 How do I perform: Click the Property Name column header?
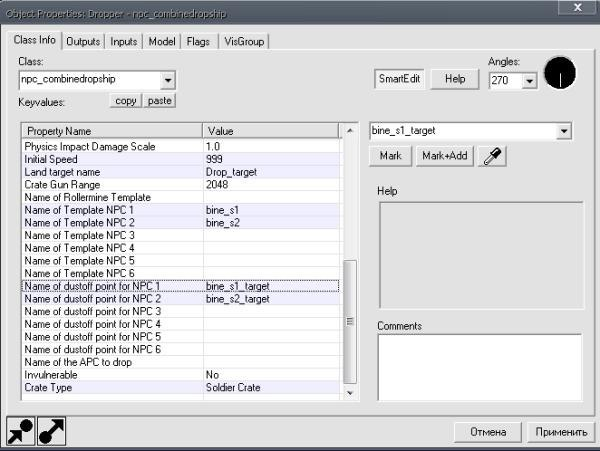[x=112, y=131]
